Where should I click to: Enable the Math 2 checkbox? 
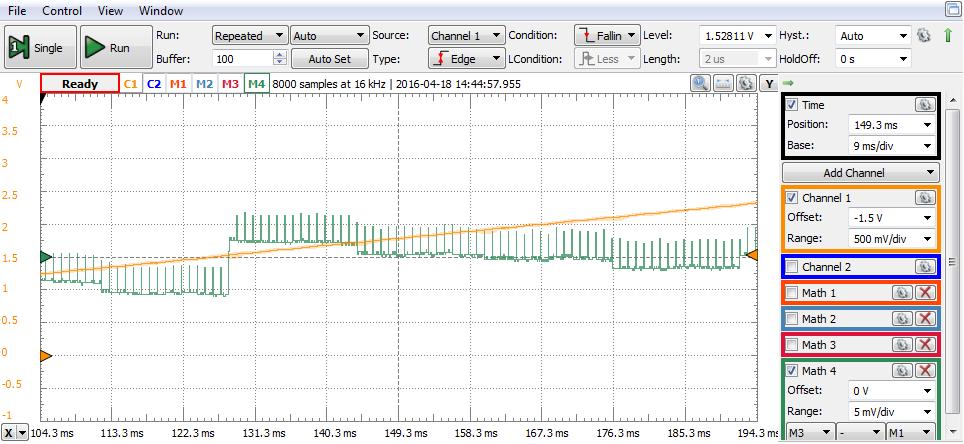[792, 319]
